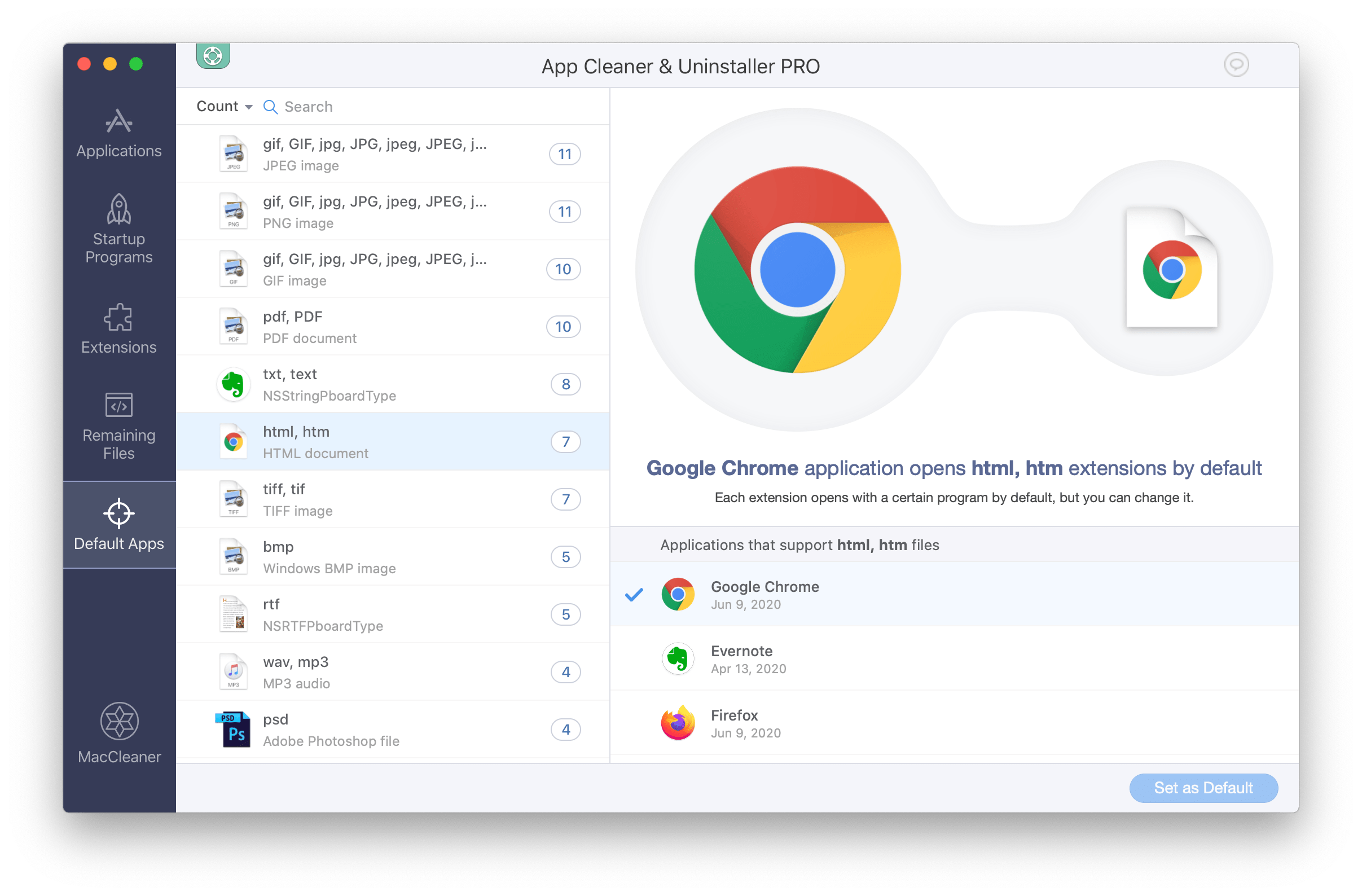Choose Firefox as html handler
Screen dimensions: 1362x896
tap(955, 723)
